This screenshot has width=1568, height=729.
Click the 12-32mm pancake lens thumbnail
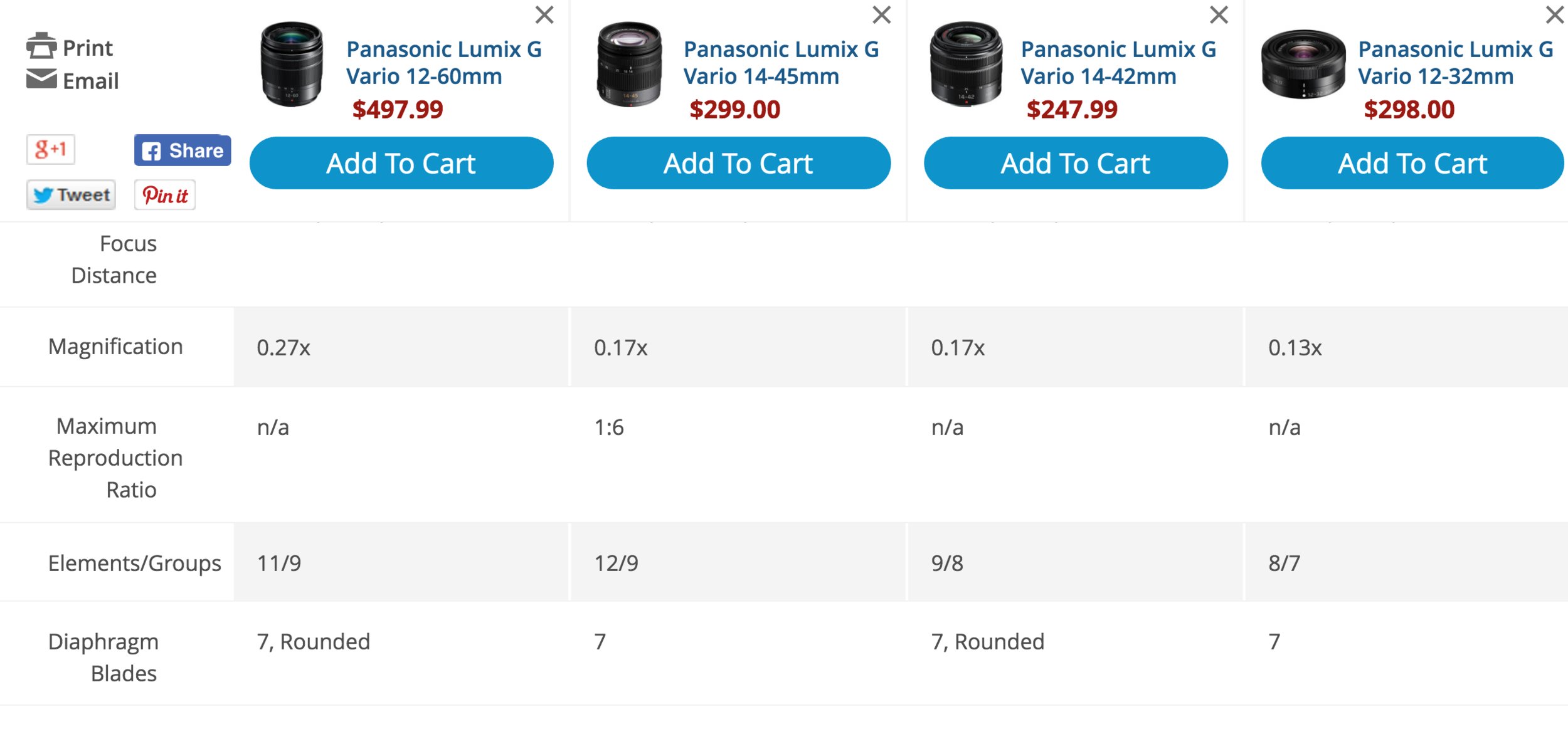click(x=1303, y=64)
